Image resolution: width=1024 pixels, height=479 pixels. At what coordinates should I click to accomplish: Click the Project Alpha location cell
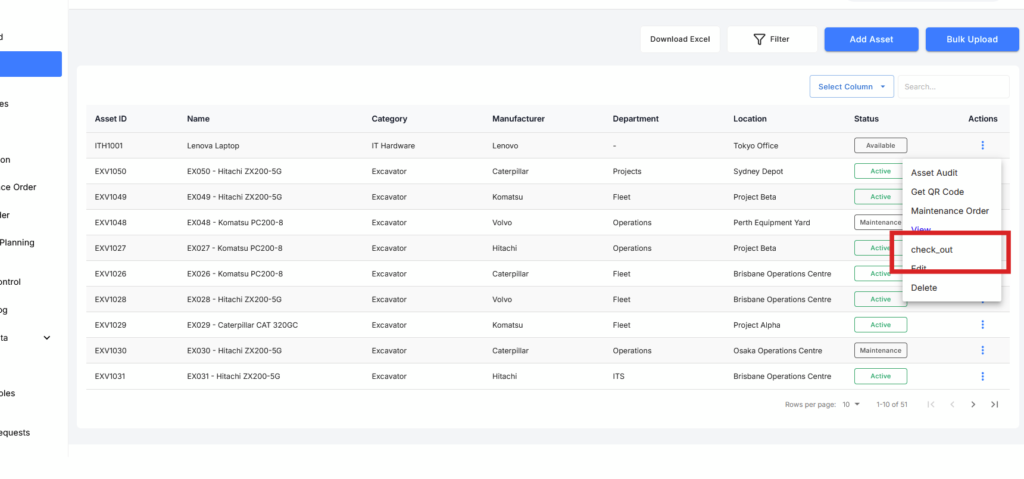click(x=757, y=325)
